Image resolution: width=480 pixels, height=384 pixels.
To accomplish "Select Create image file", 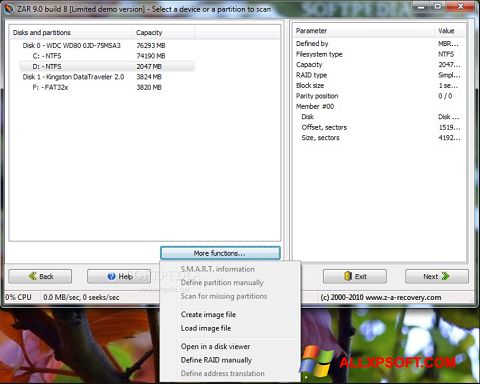I will pyautogui.click(x=208, y=314).
